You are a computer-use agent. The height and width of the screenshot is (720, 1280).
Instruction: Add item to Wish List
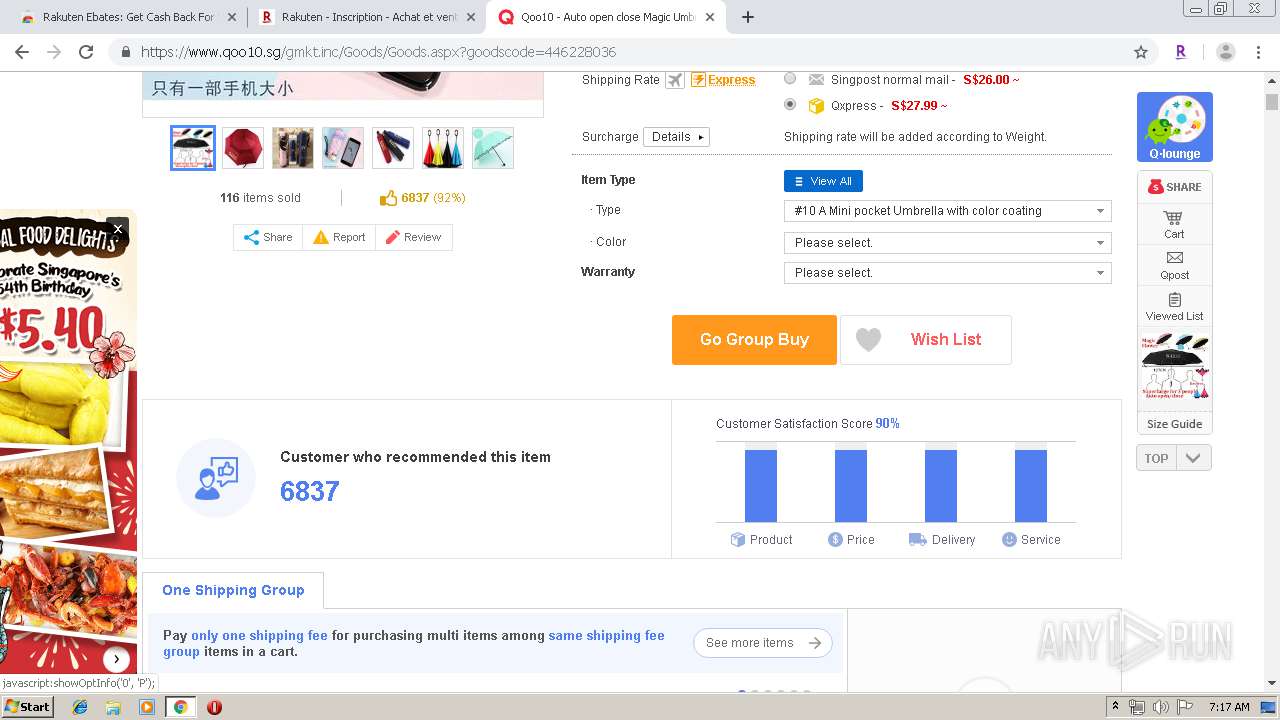tap(925, 340)
